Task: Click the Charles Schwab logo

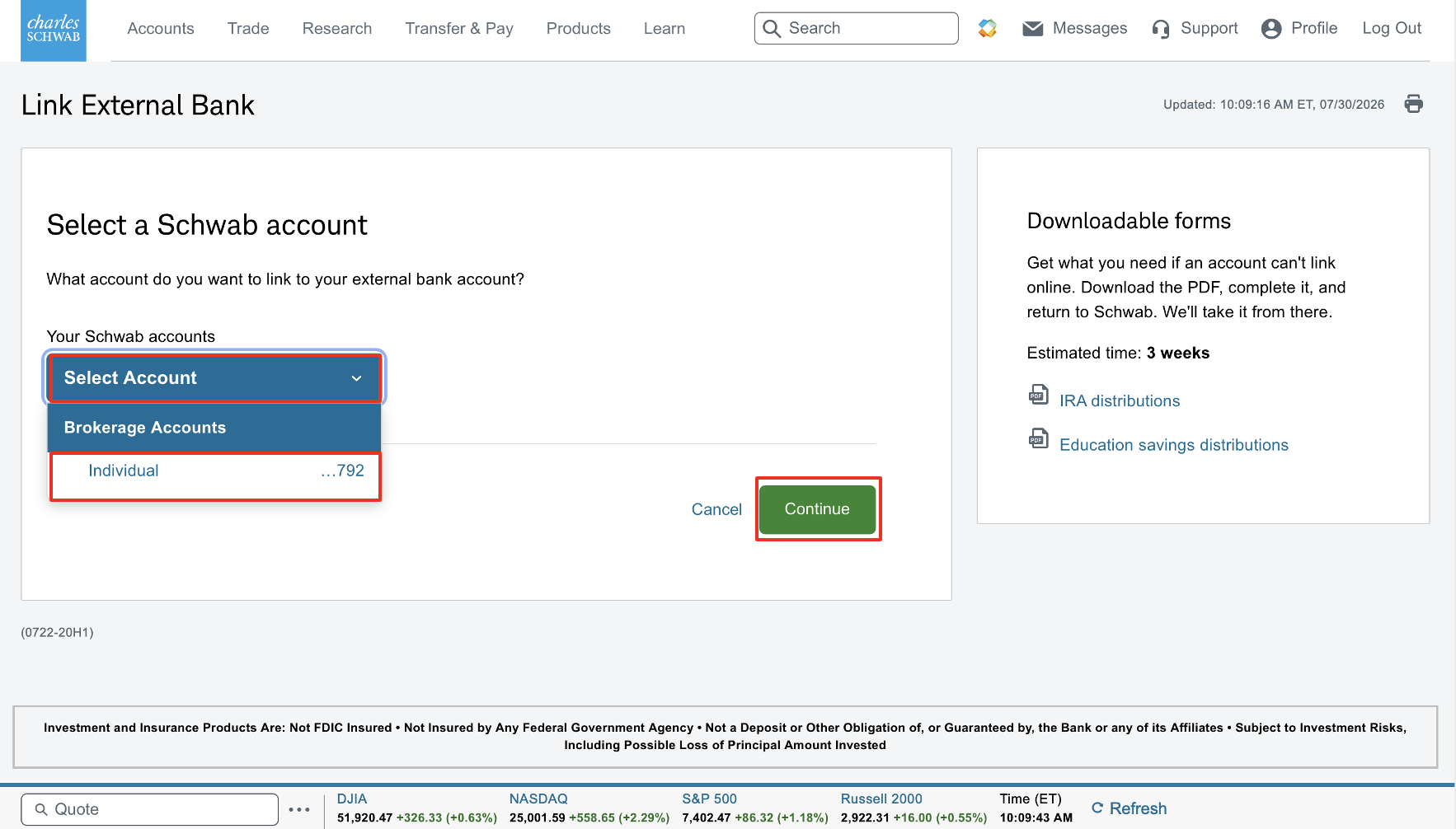Action: tap(54, 30)
